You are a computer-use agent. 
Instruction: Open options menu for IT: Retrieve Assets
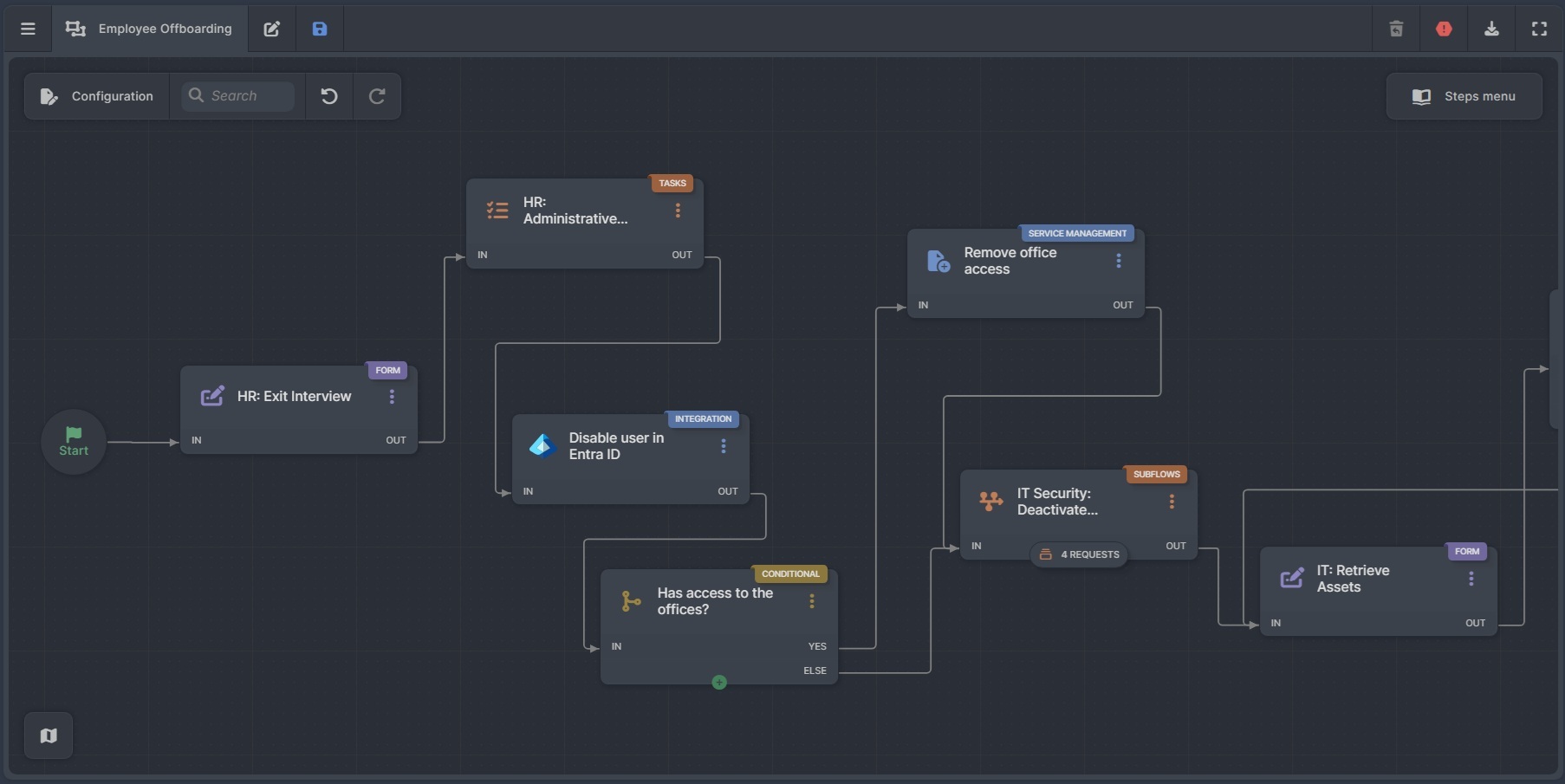(x=1471, y=578)
